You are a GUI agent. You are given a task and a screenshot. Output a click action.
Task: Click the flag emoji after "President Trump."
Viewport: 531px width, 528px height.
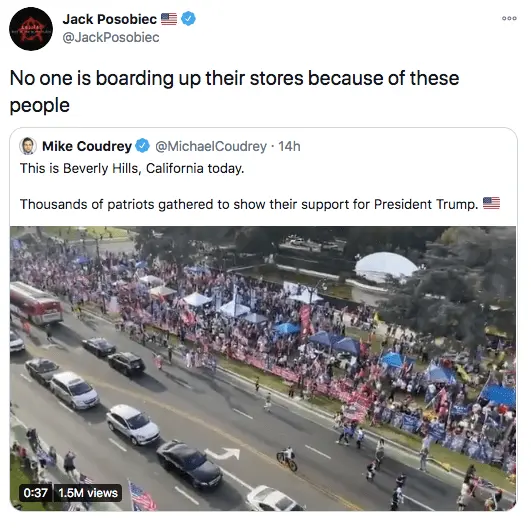click(x=491, y=203)
